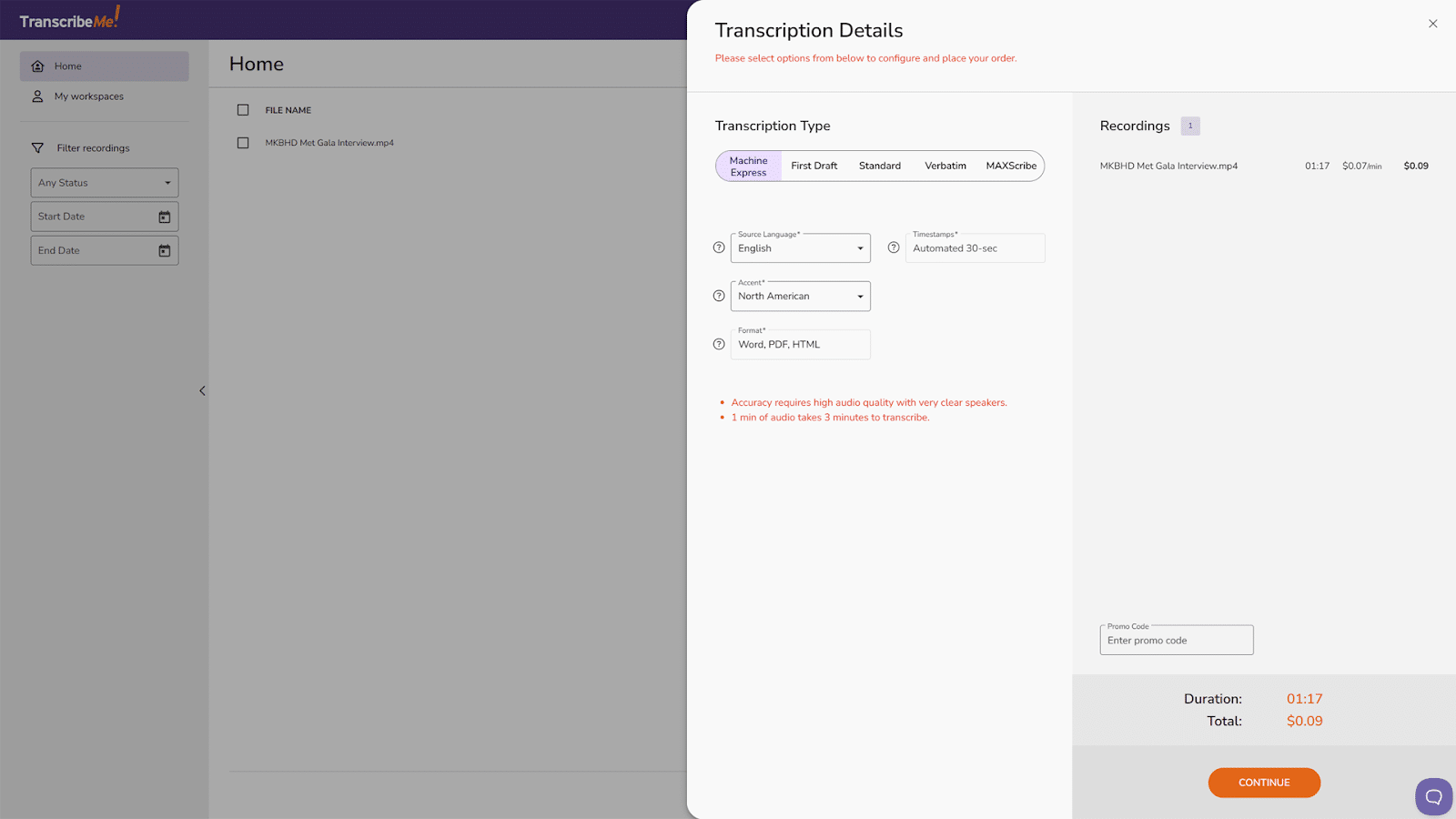The height and width of the screenshot is (819, 1456).
Task: Expand the Source Language dropdown
Action: pos(800,248)
